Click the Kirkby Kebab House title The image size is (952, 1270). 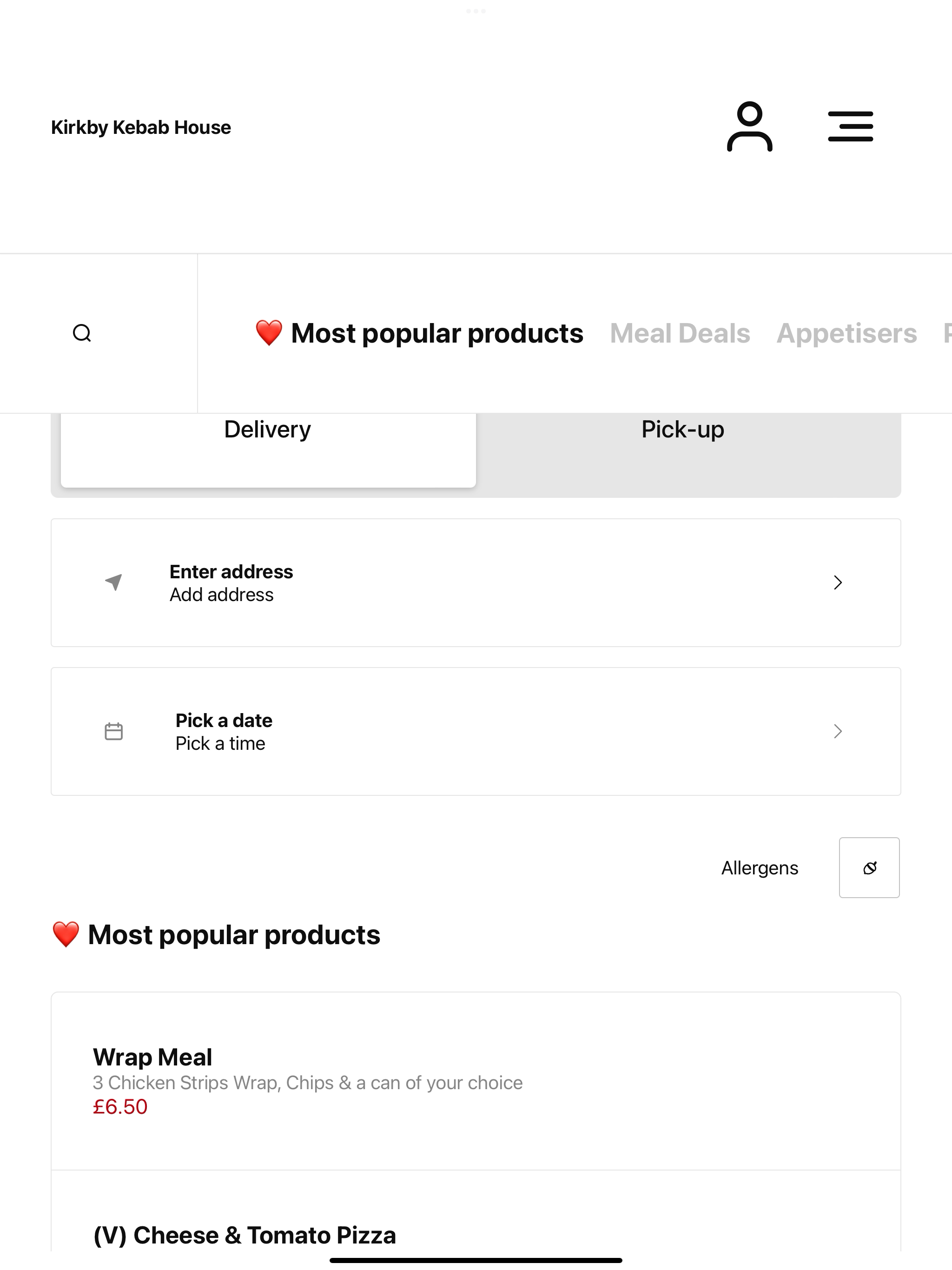tap(141, 127)
